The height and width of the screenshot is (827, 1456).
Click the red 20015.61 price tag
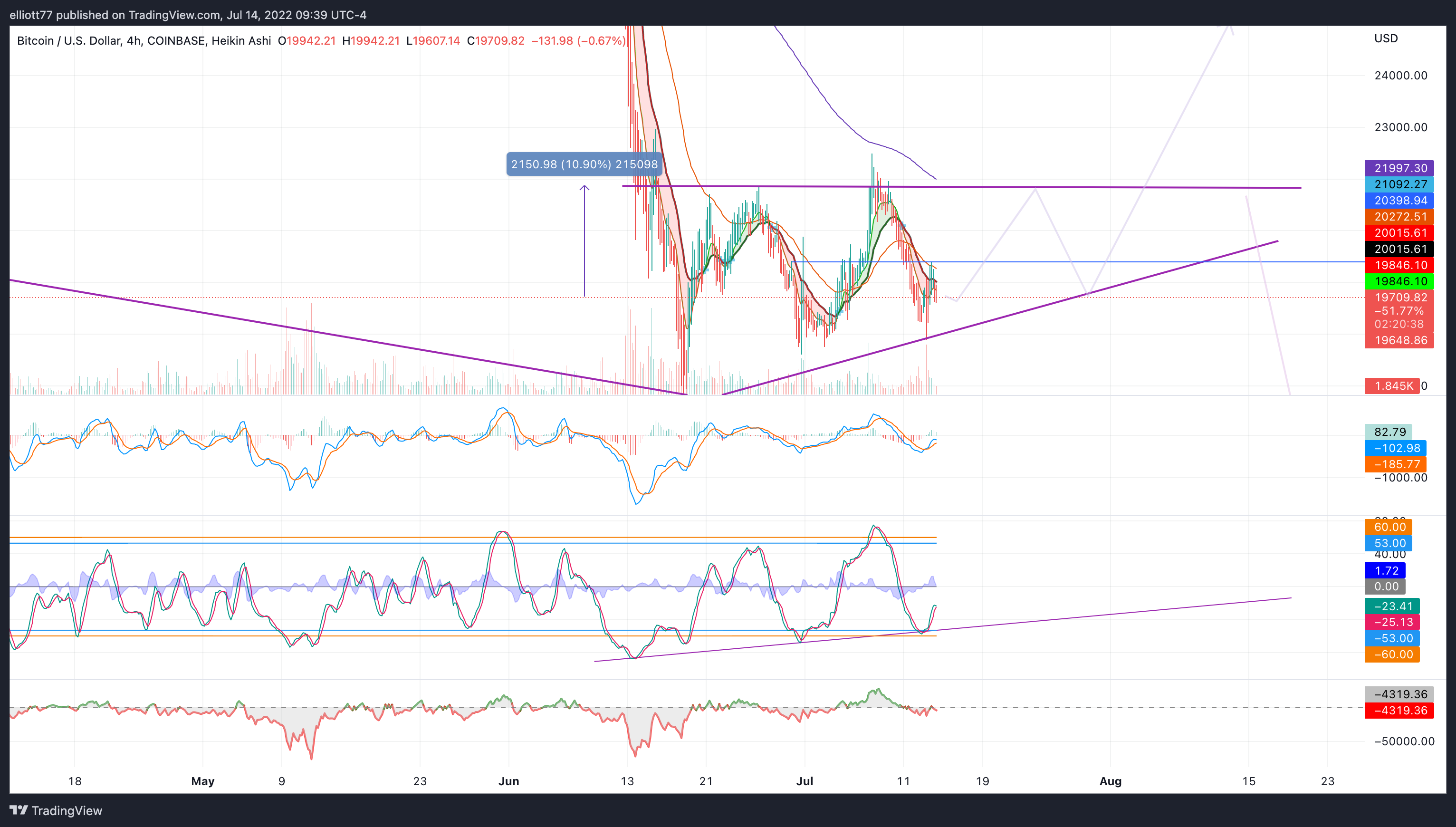1399,233
